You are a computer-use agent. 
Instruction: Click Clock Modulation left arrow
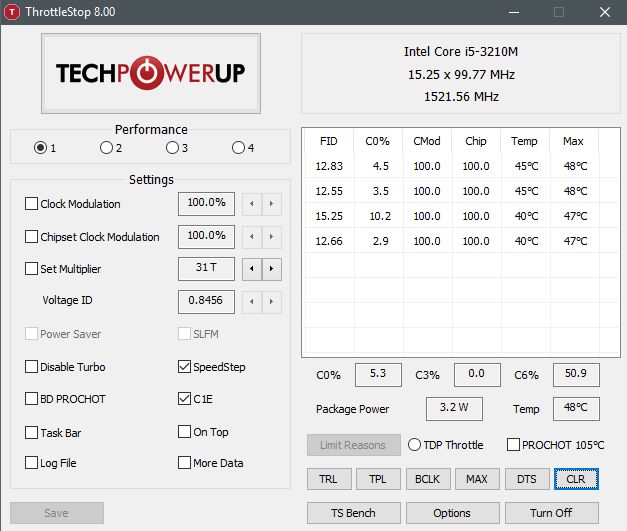click(x=252, y=204)
